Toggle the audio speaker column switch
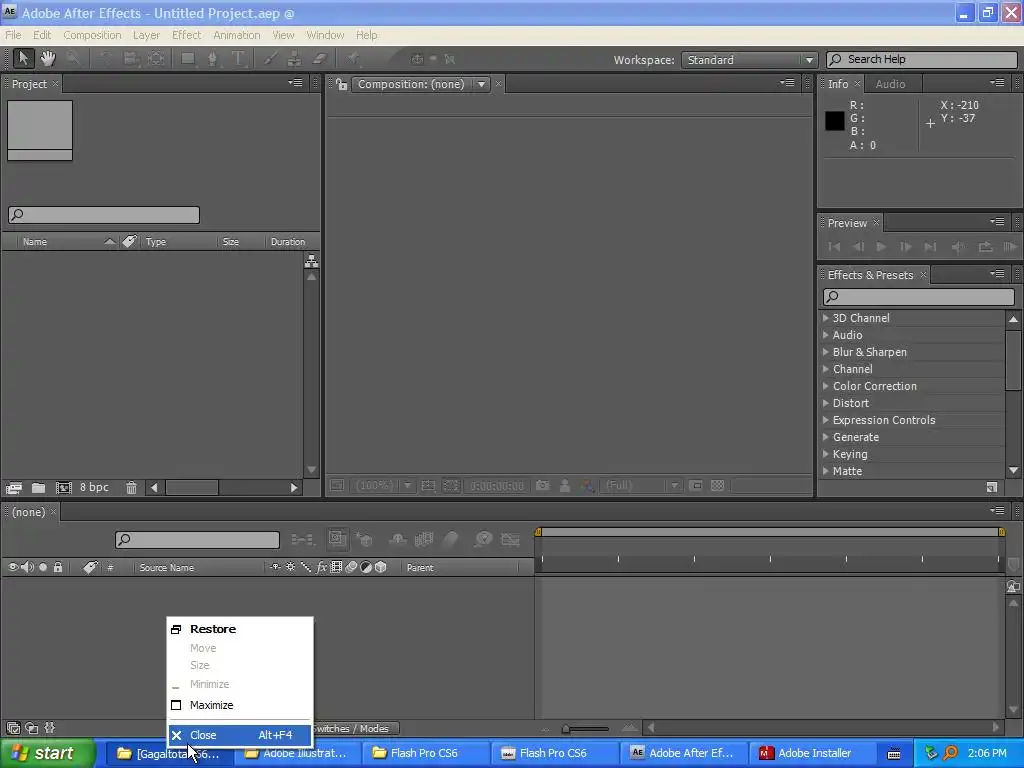 pos(27,568)
